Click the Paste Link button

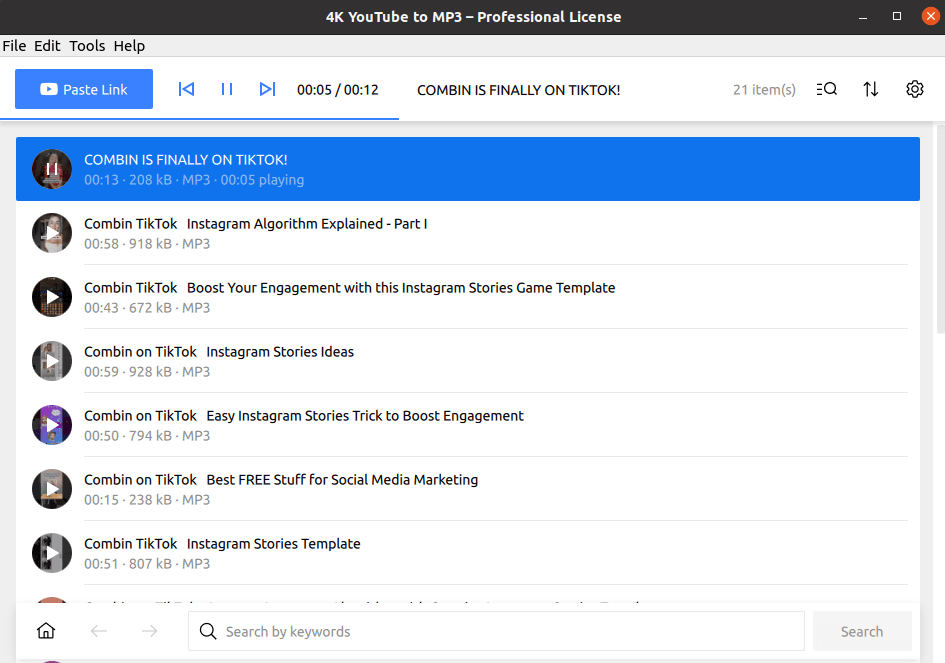(x=84, y=89)
